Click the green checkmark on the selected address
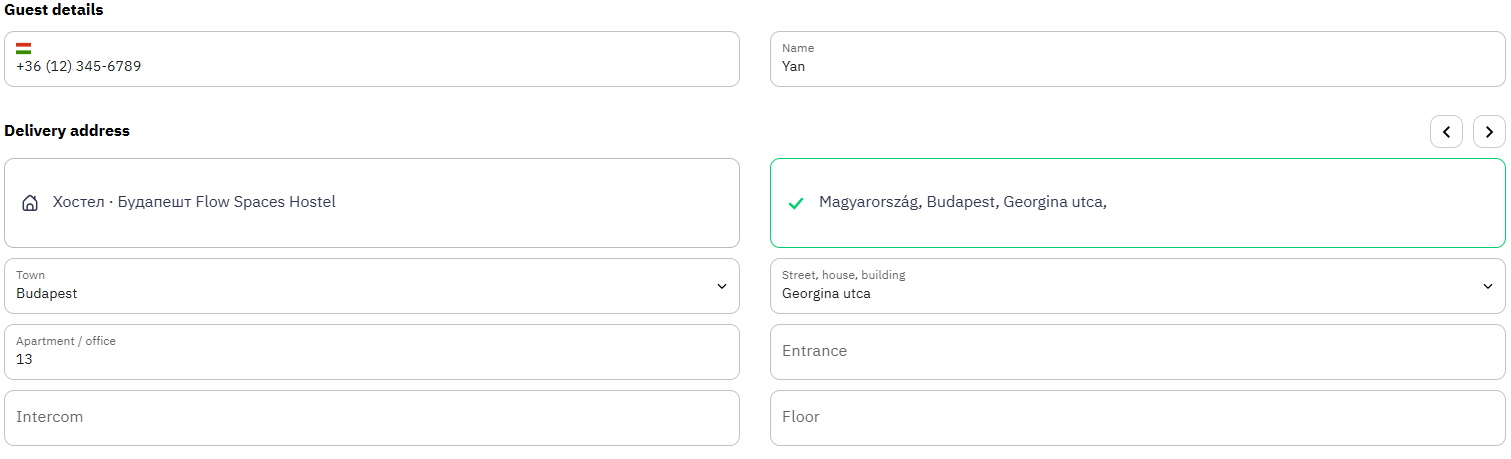 [x=796, y=203]
